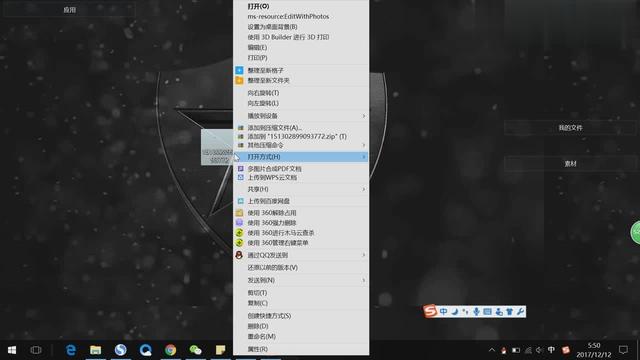Open the sticky notes taskbar icon

click(x=220, y=350)
